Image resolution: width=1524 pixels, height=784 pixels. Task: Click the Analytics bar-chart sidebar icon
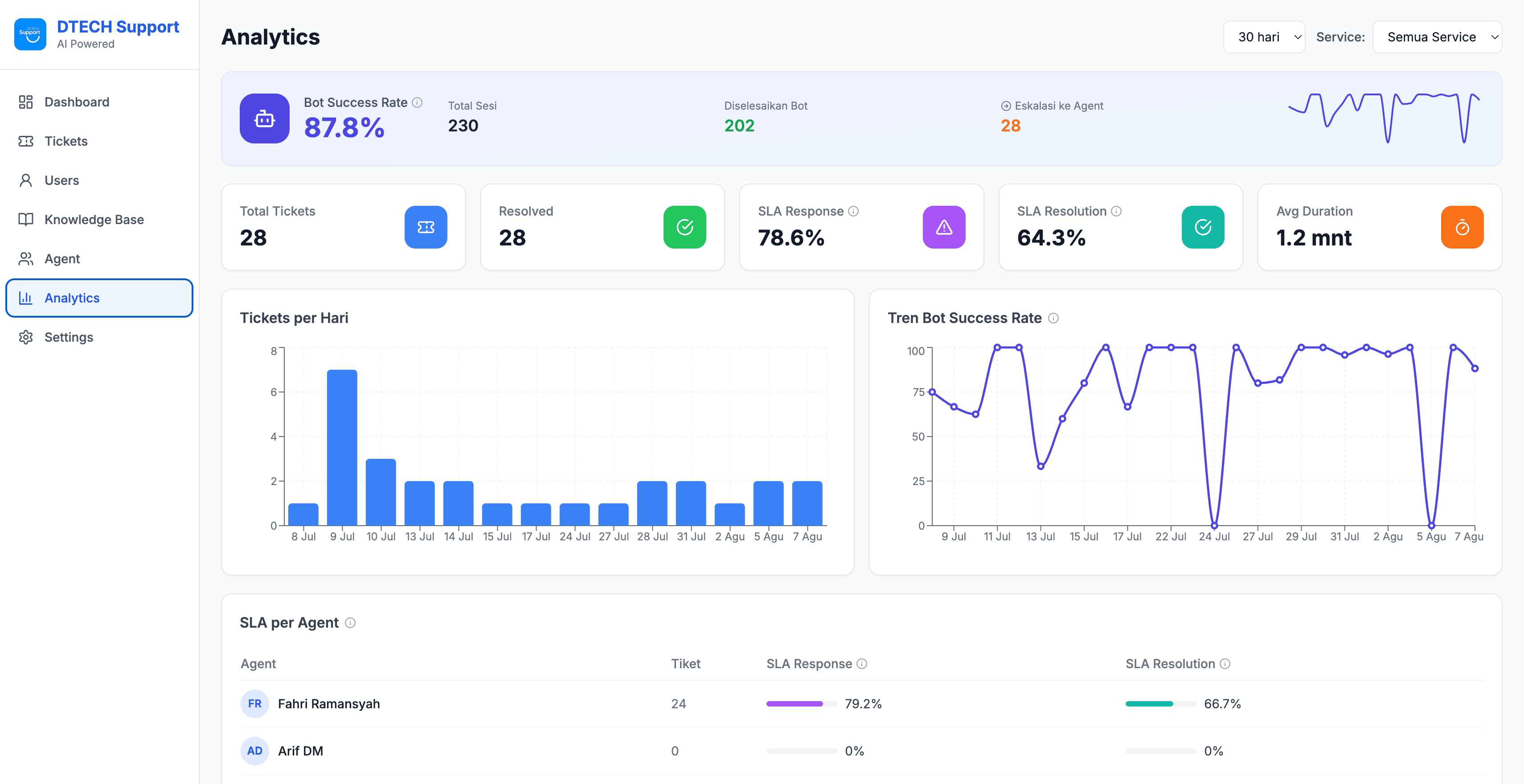pyautogui.click(x=25, y=298)
